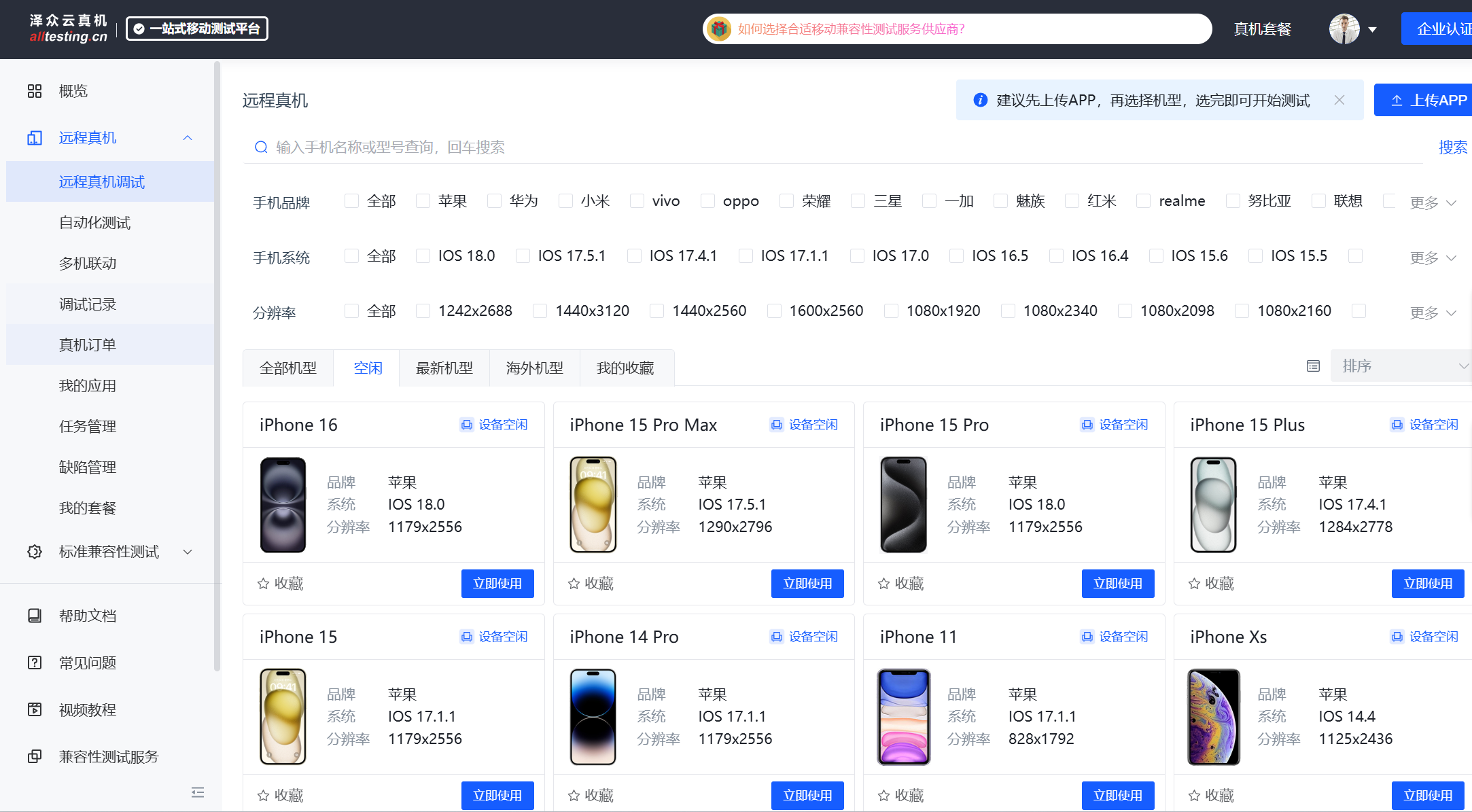Click the 概览 overview grid icon
1472x812 pixels.
tap(35, 91)
